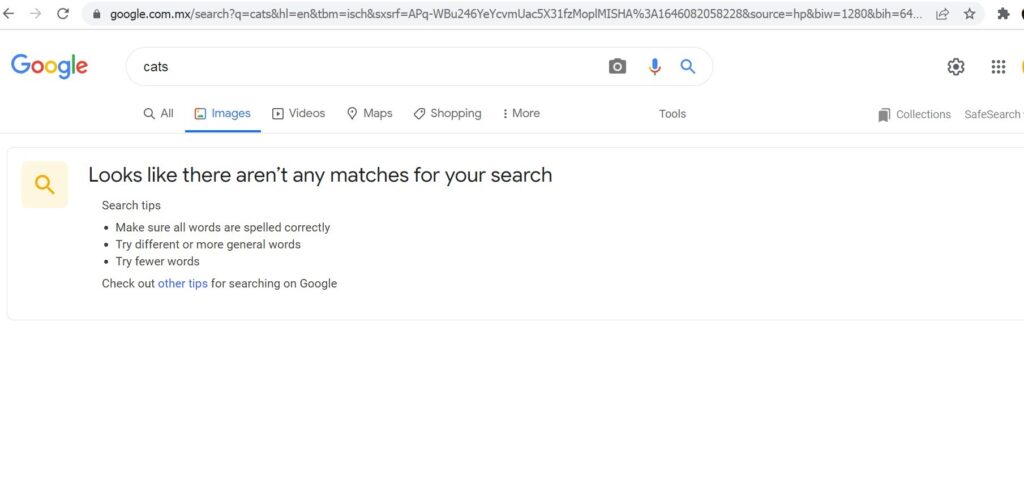
Task: Click the browser back arrow
Action: point(9,14)
